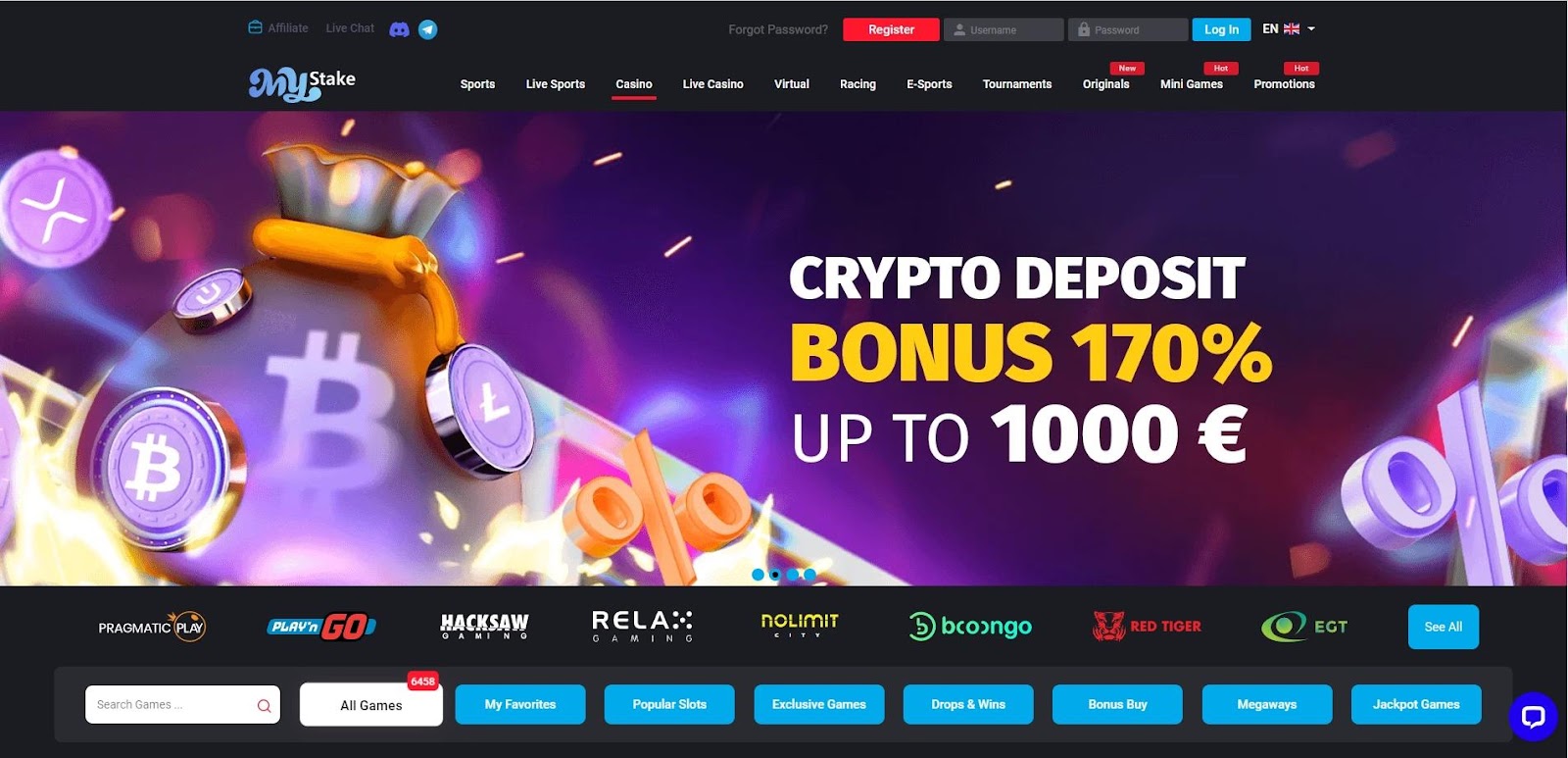The image size is (1568, 758).
Task: Select the first banner carousel dot
Action: click(x=758, y=575)
